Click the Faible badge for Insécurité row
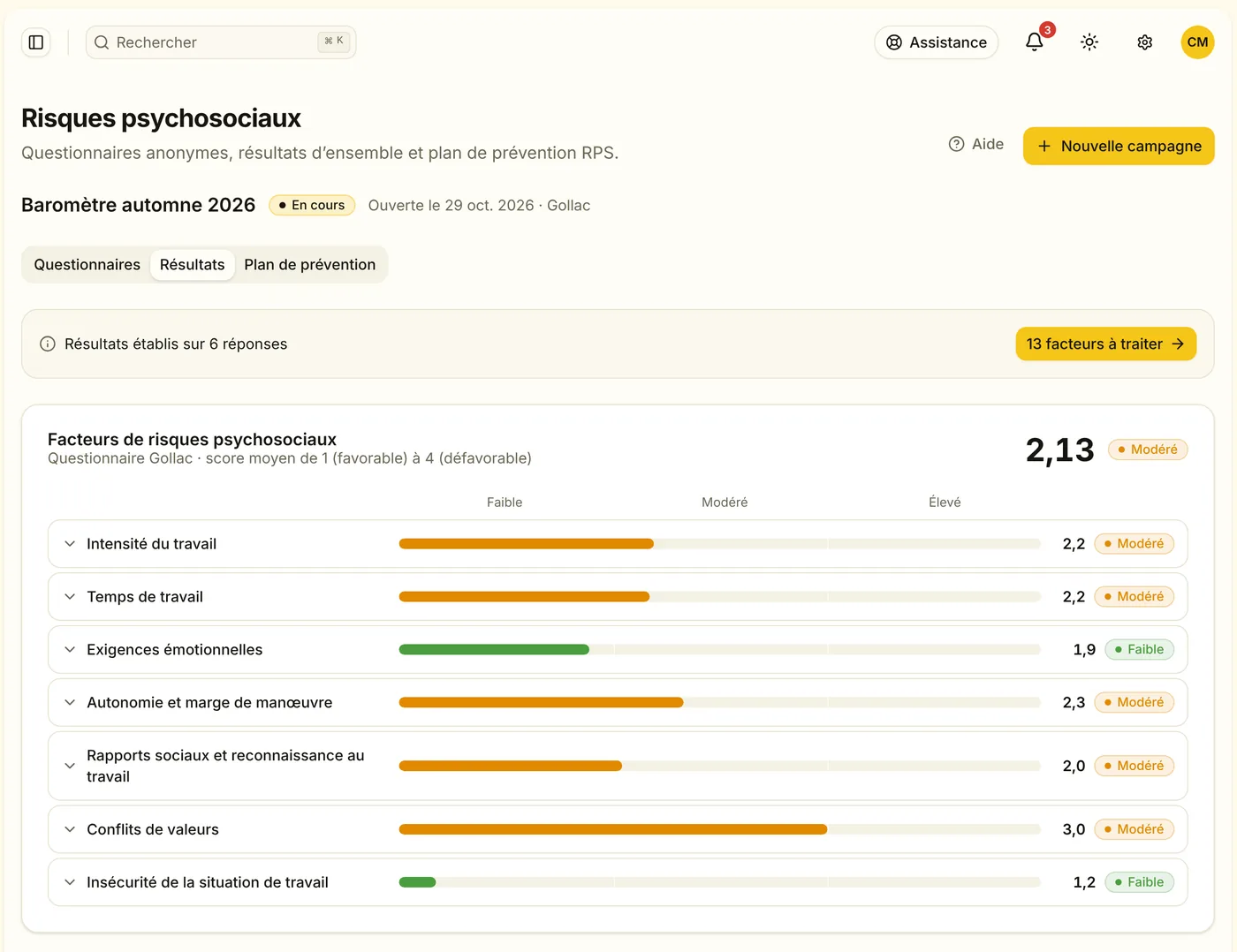Screen dimensions: 1237x952 [1139, 882]
